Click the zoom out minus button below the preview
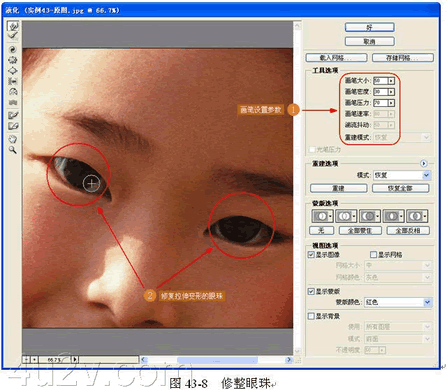The image size is (447, 390). coord(26,359)
